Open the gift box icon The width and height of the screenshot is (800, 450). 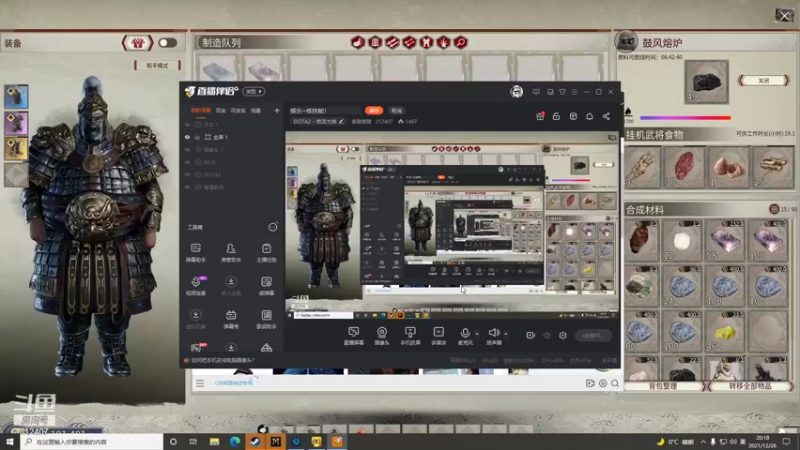click(x=540, y=116)
